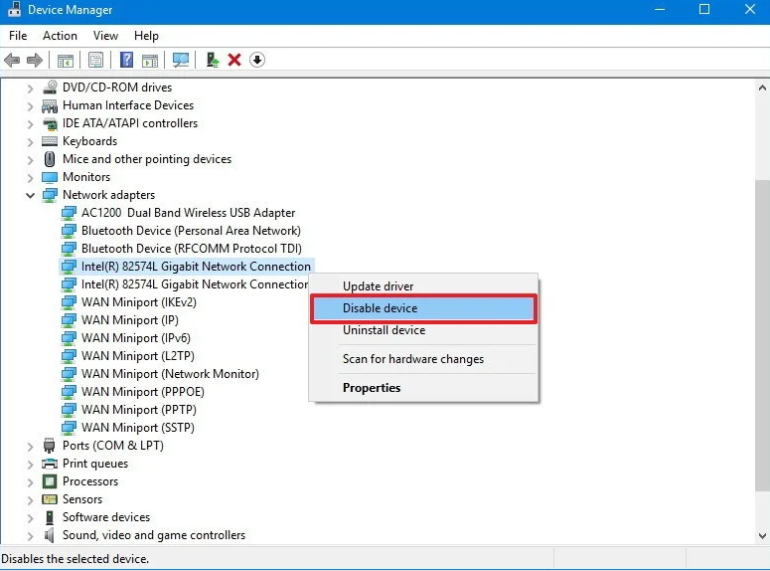This screenshot has height=571, width=770.
Task: Expand Software devices node chevron
Action: (x=30, y=518)
